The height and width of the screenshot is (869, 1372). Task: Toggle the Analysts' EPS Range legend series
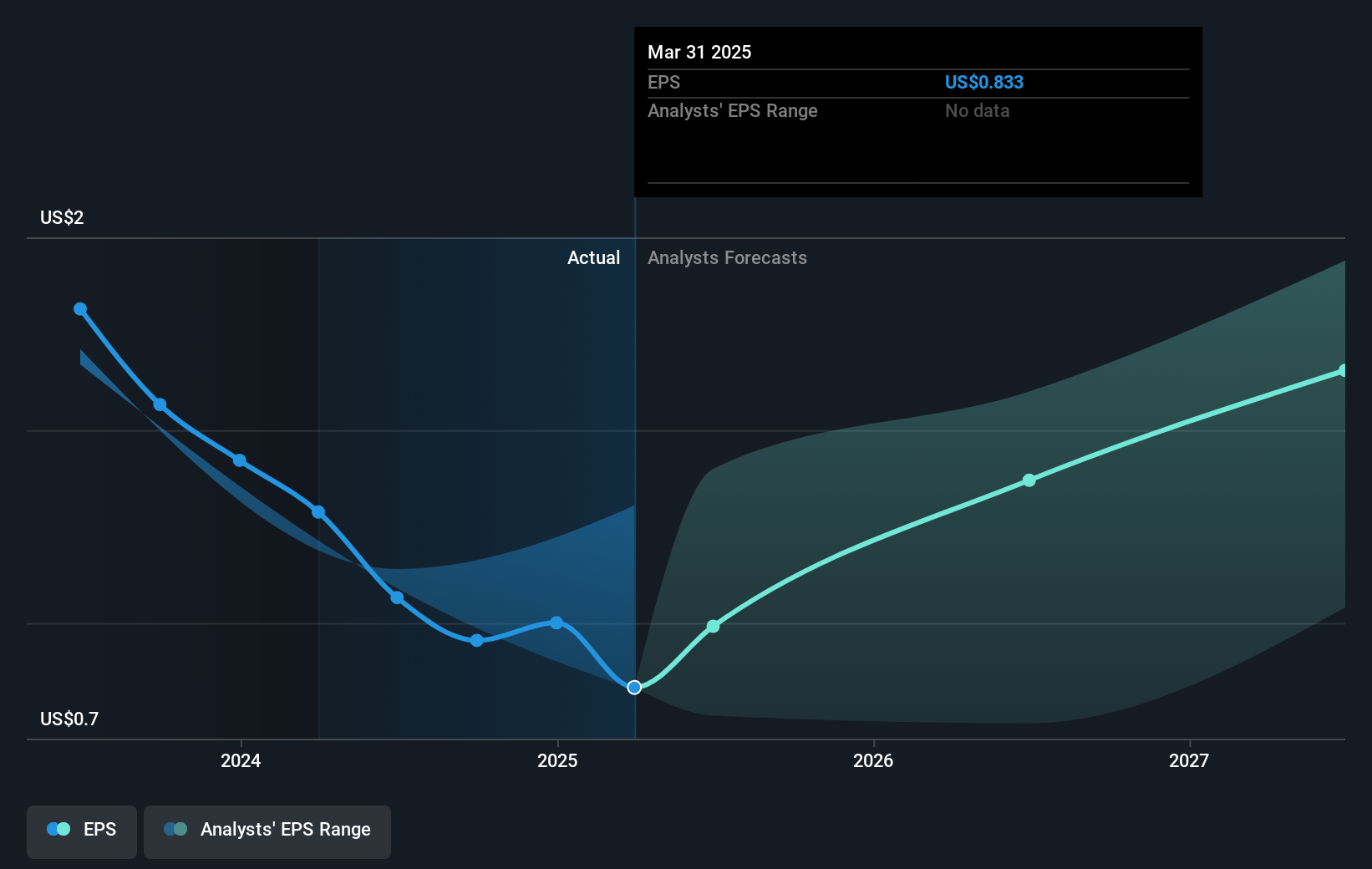point(267,831)
